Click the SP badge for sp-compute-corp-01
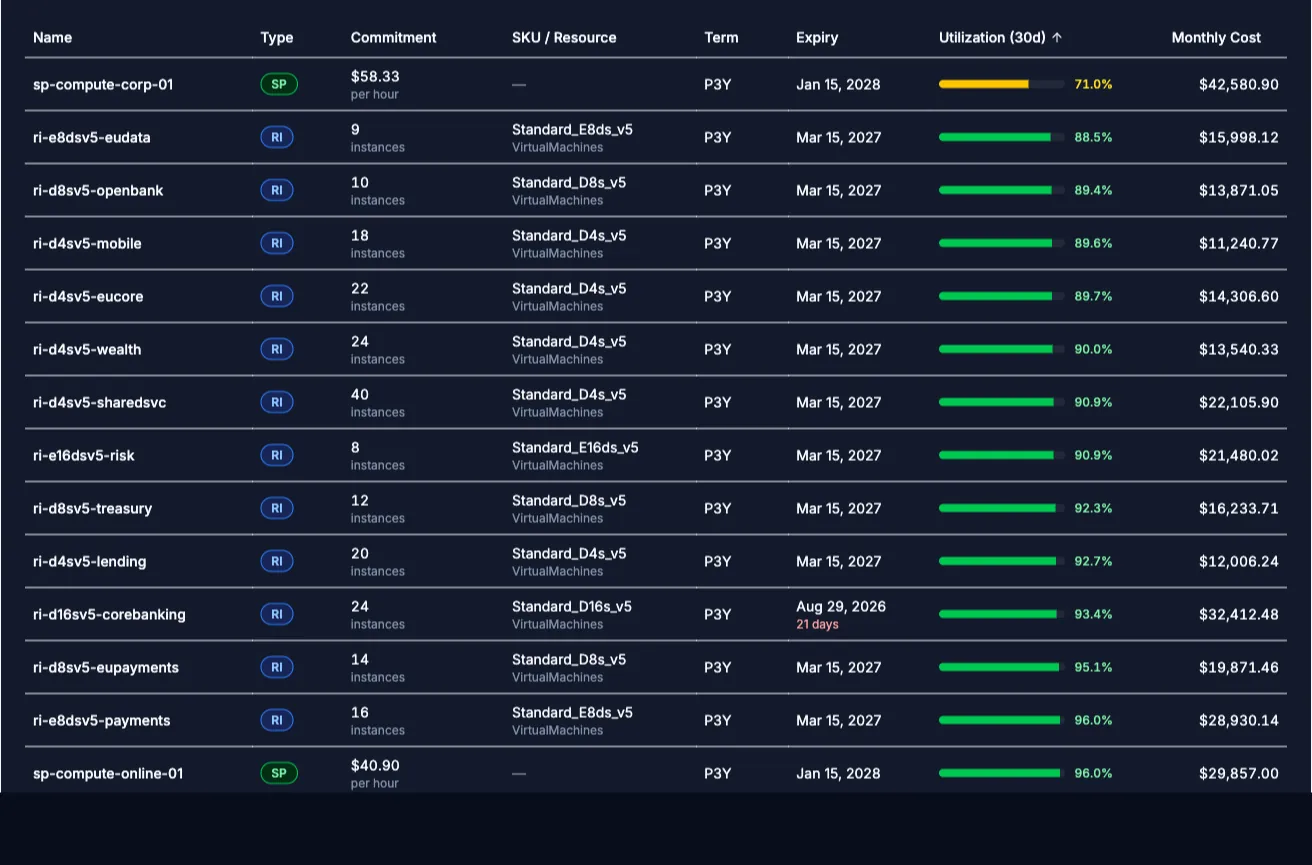Image resolution: width=1312 pixels, height=865 pixels. pos(279,84)
